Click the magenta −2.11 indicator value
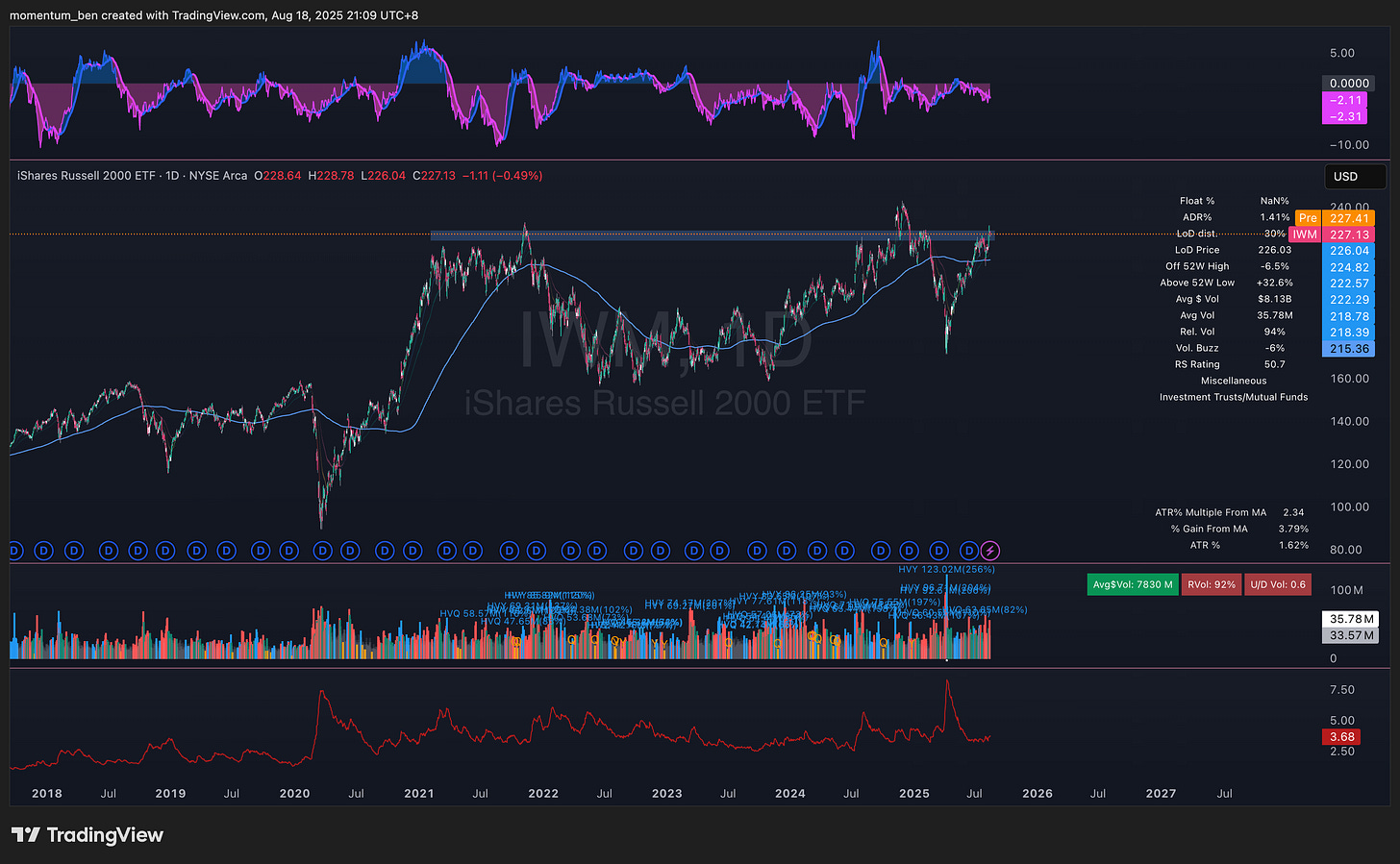The height and width of the screenshot is (864, 1400). point(1345,100)
